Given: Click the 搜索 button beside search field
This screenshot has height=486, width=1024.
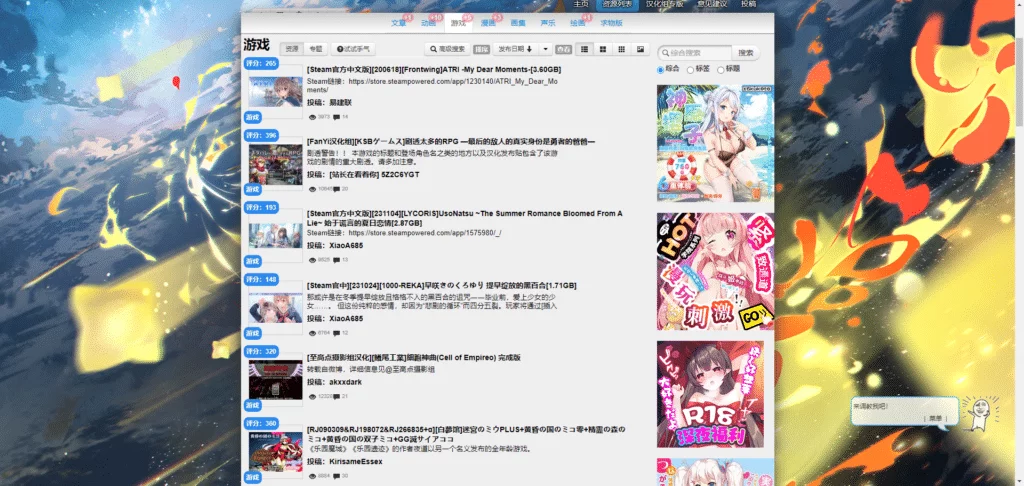Looking at the screenshot, I should pos(746,52).
